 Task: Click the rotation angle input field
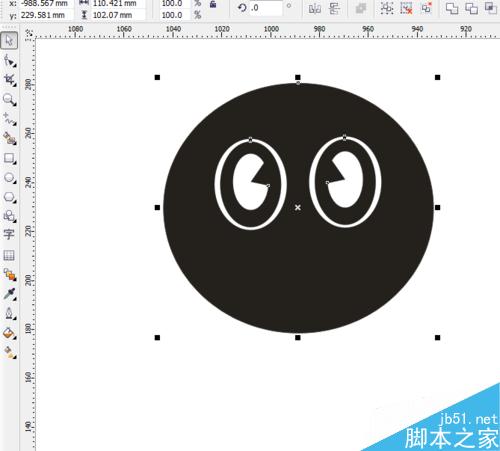tap(266, 8)
